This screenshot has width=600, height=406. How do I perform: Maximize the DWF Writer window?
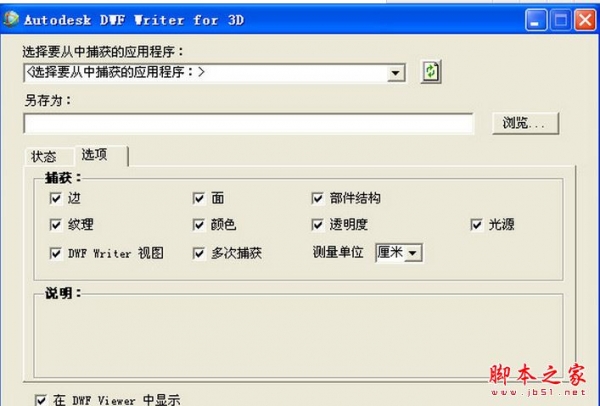pyautogui.click(x=561, y=20)
